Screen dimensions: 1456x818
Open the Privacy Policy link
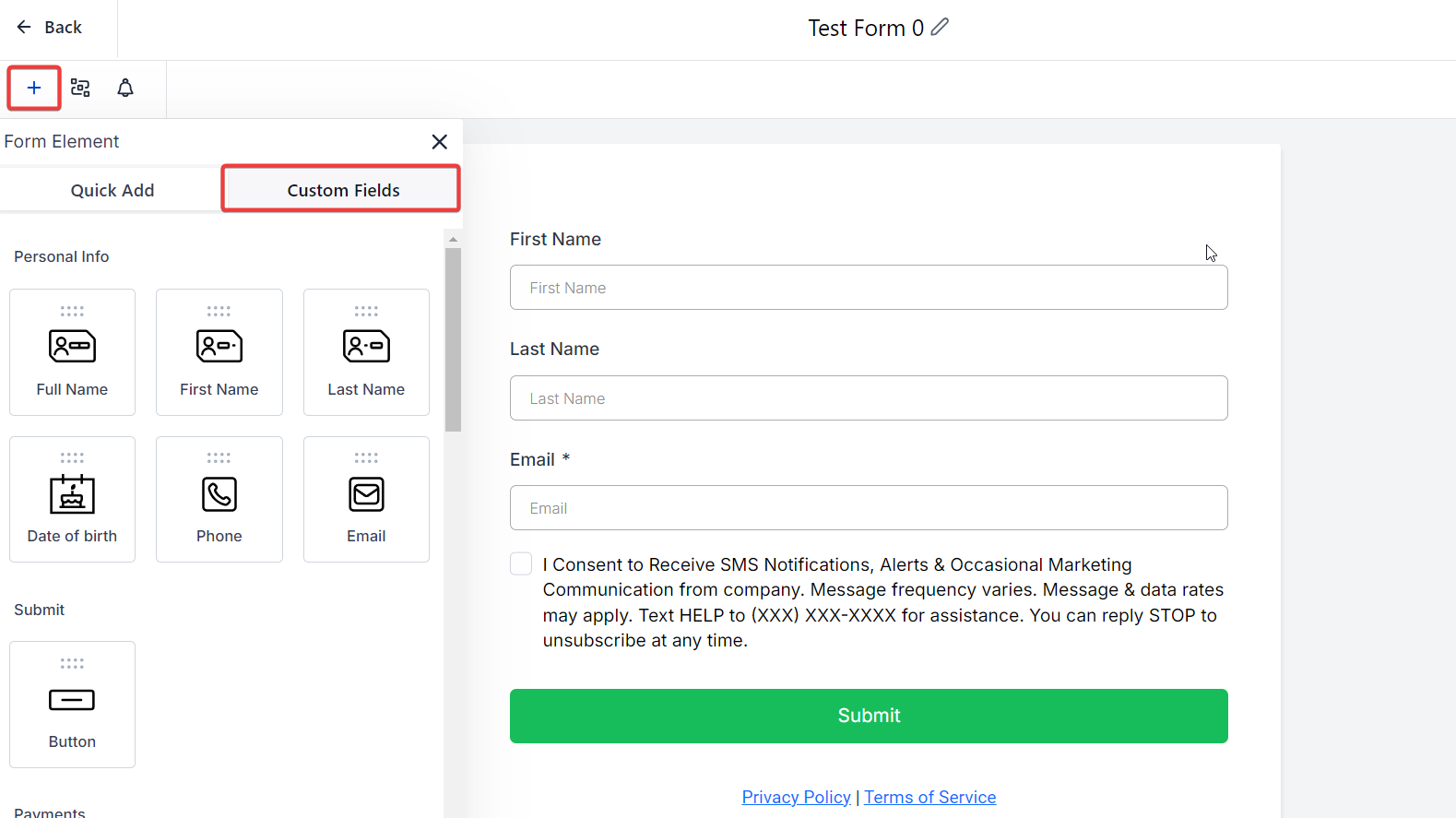pos(796,797)
